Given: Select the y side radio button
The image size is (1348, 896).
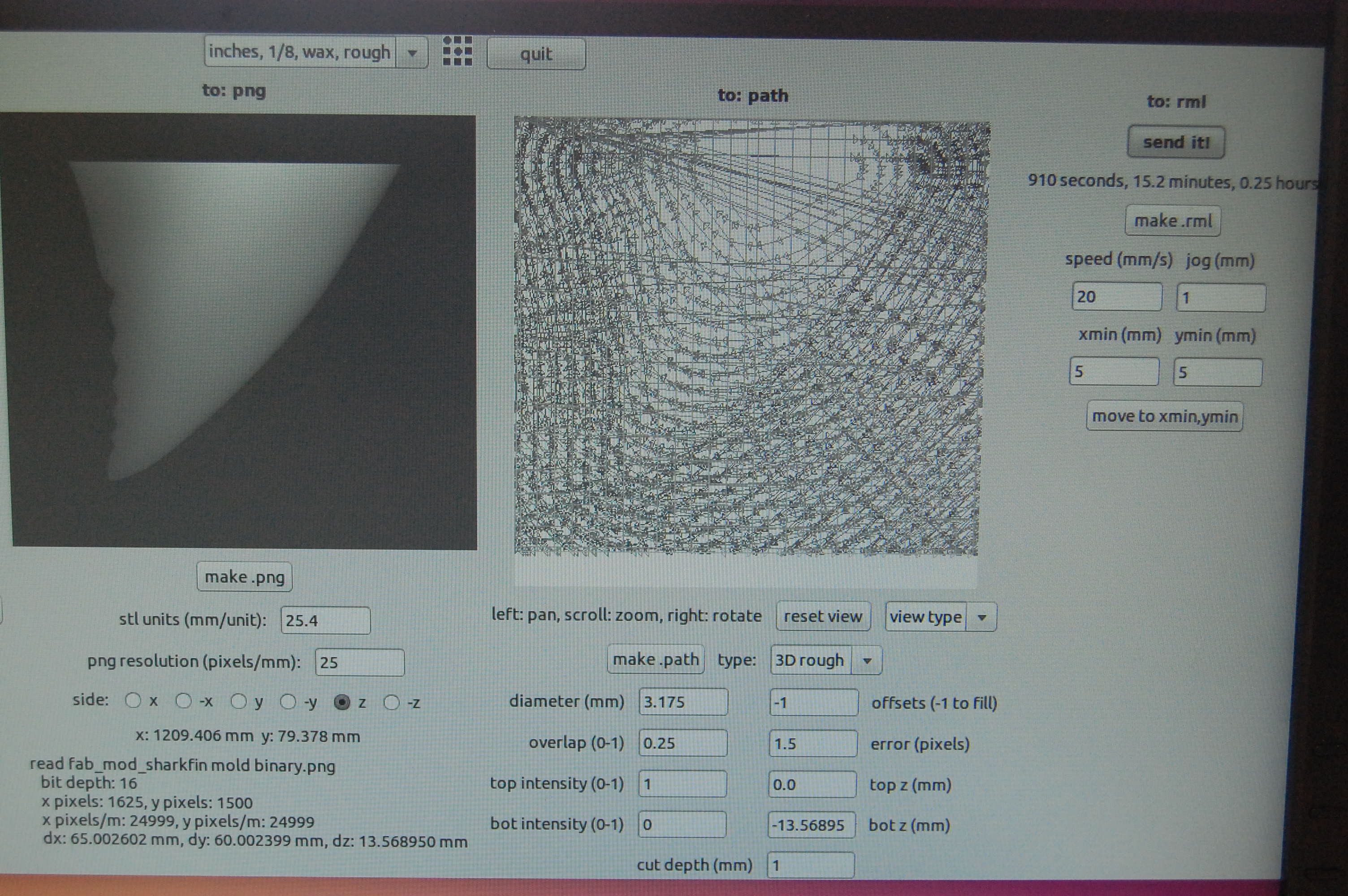Looking at the screenshot, I should tap(238, 701).
